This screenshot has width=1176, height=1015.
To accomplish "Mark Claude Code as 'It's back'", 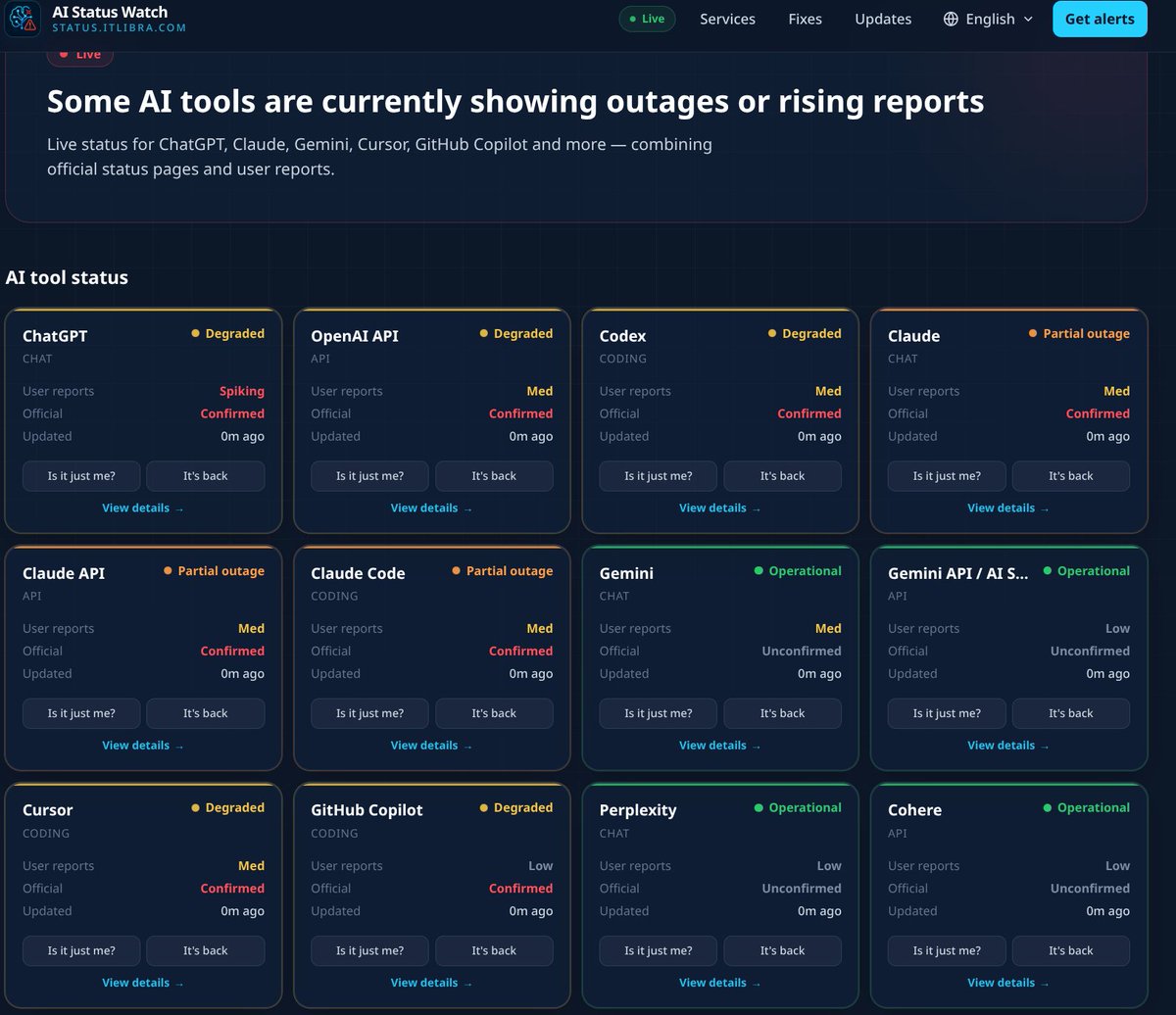I will click(494, 713).
